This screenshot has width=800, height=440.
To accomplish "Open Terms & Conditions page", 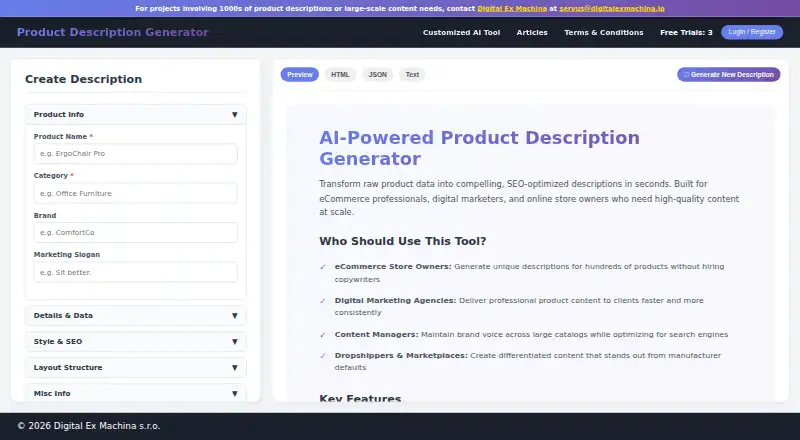I will click(x=604, y=32).
